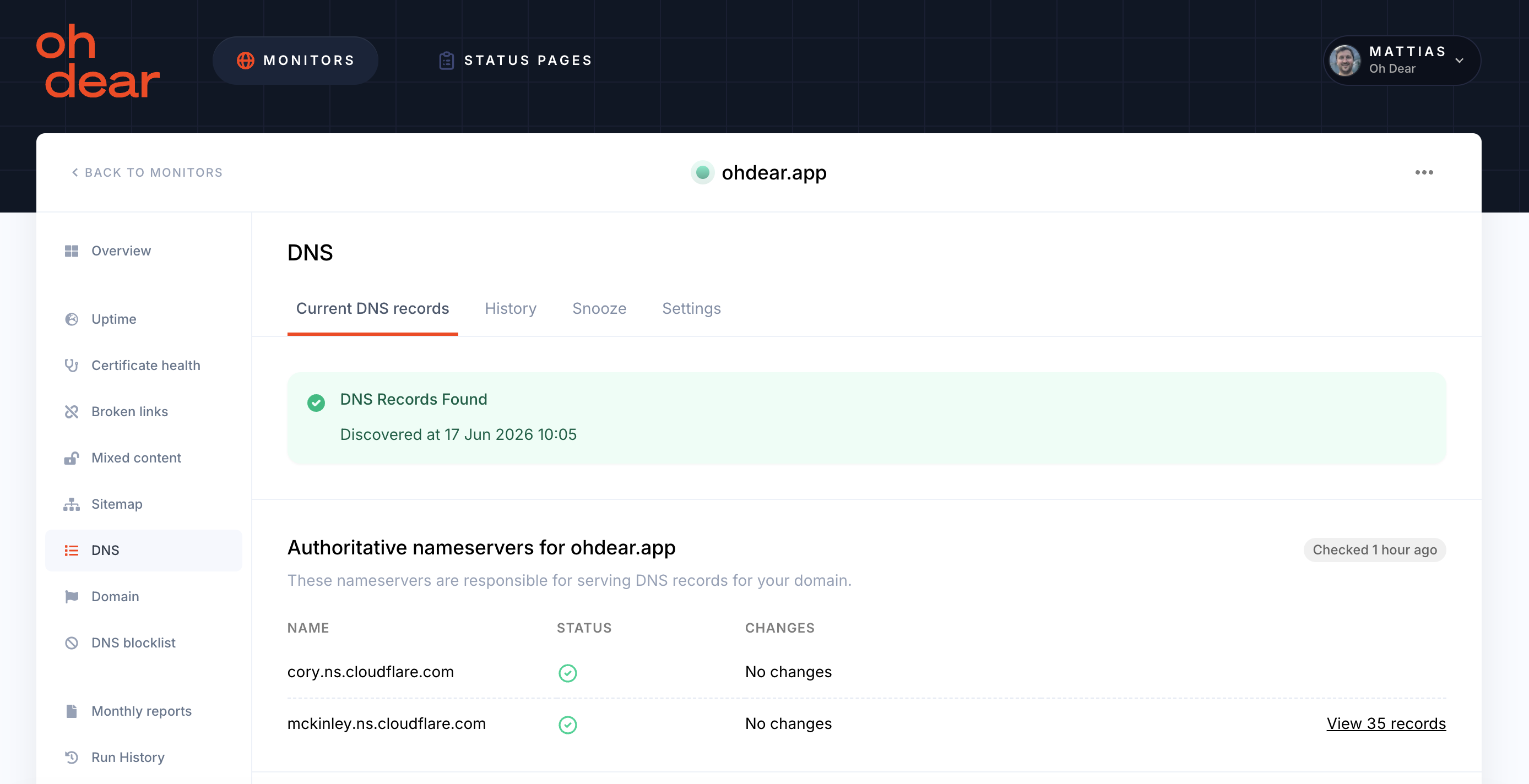The width and height of the screenshot is (1529, 784).
Task: Click 'Authoritative nameservers for ohdear.app' heading
Action: point(481,548)
